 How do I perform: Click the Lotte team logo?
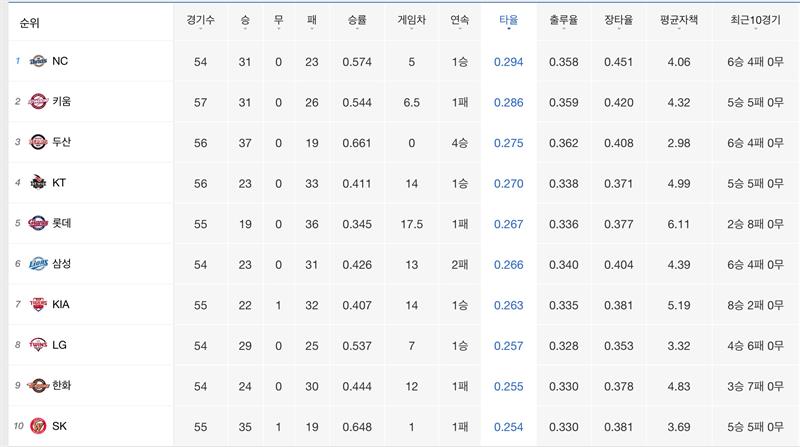[x=38, y=223]
